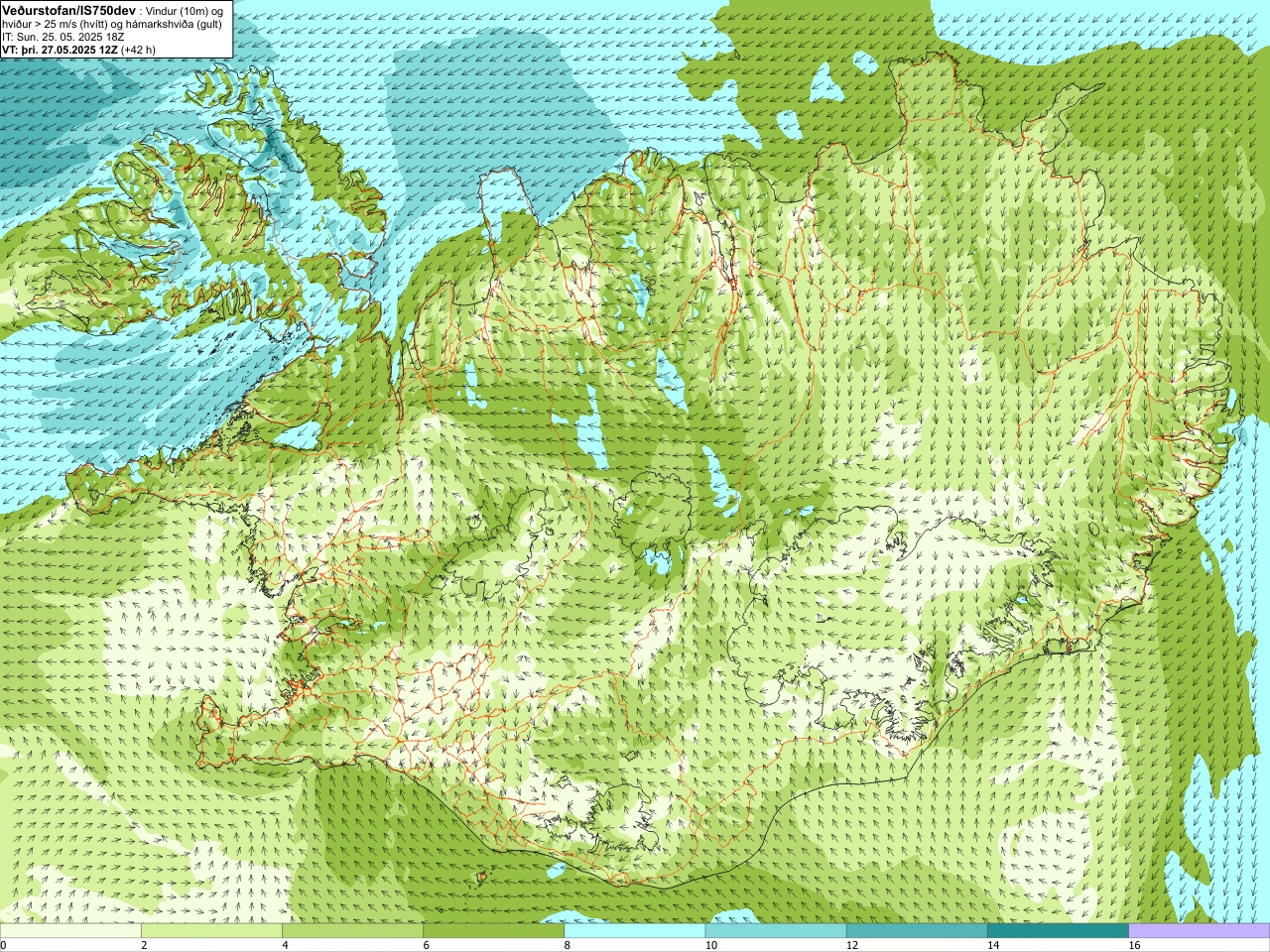This screenshot has width=1270, height=952.
Task: Click the legend scale label '0'
Action: click(4, 945)
